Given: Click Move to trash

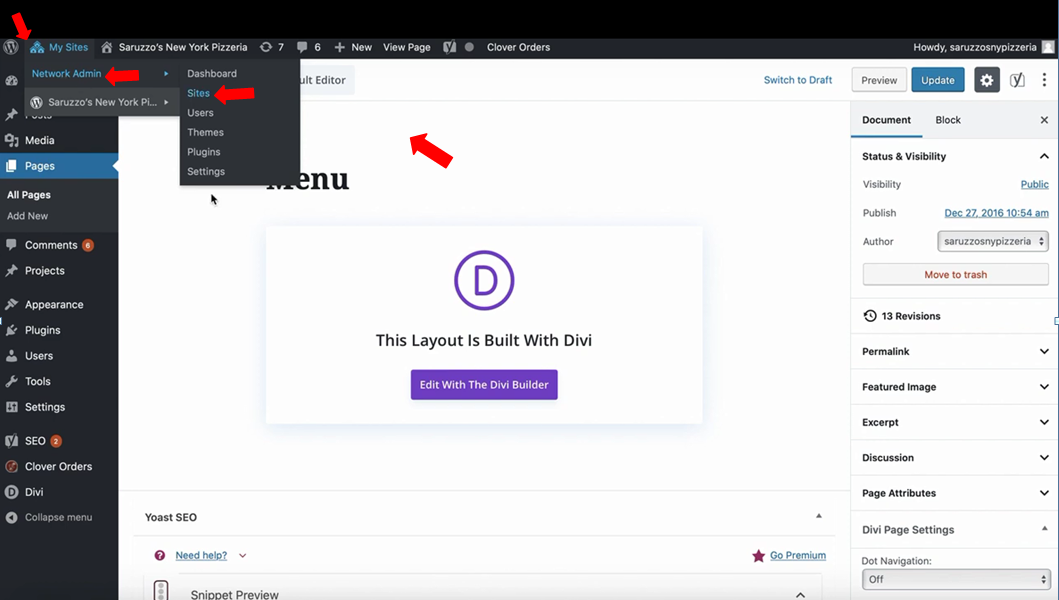Looking at the screenshot, I should (x=956, y=274).
